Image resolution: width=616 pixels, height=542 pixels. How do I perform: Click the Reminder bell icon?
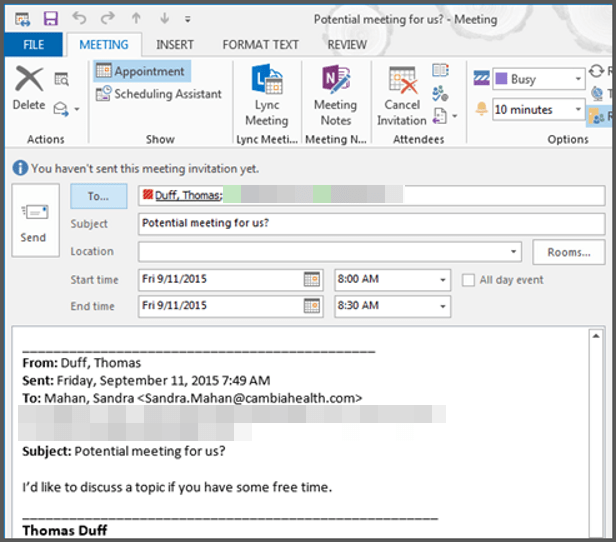(481, 109)
